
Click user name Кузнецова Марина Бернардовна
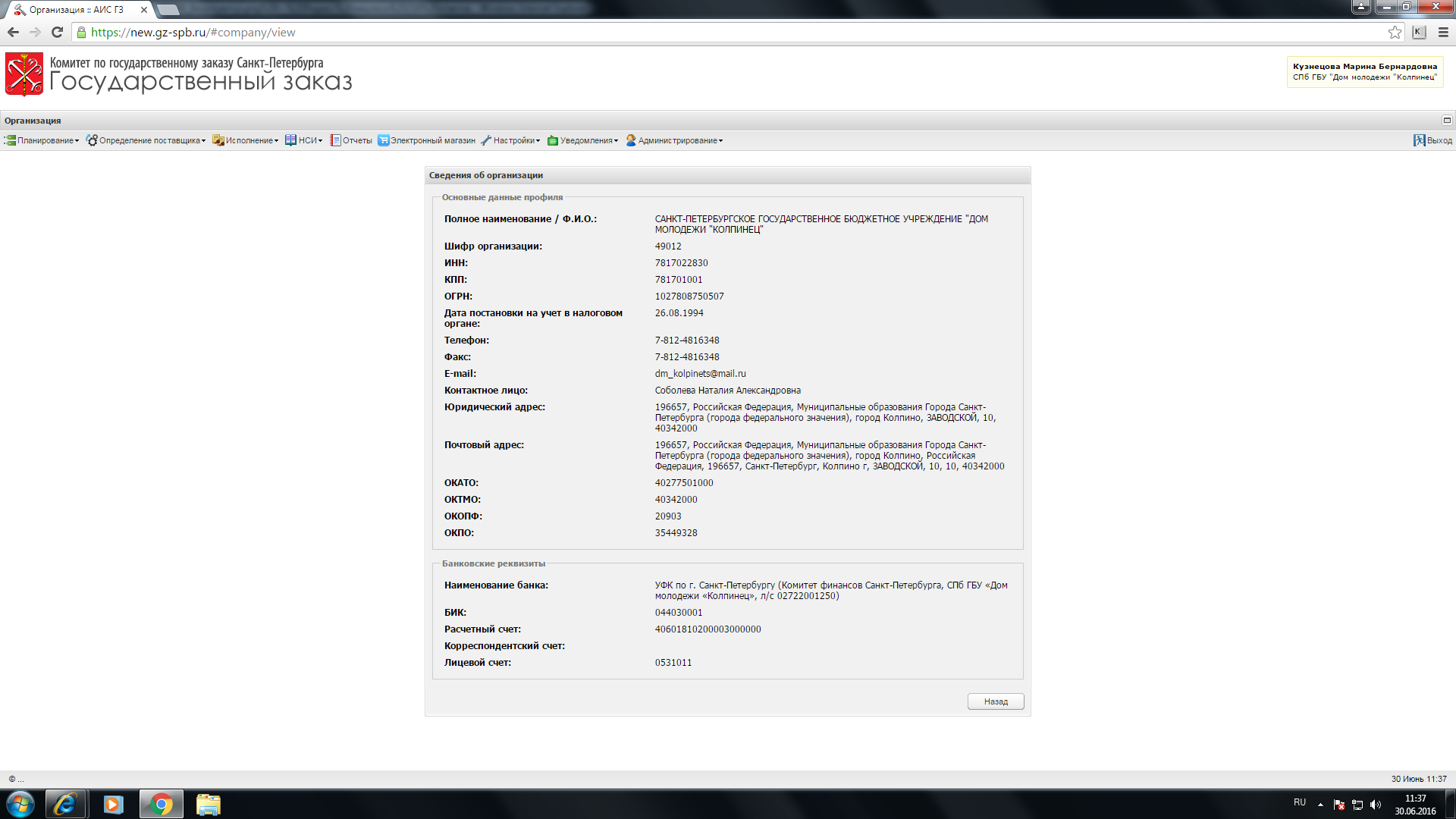pos(1364,67)
